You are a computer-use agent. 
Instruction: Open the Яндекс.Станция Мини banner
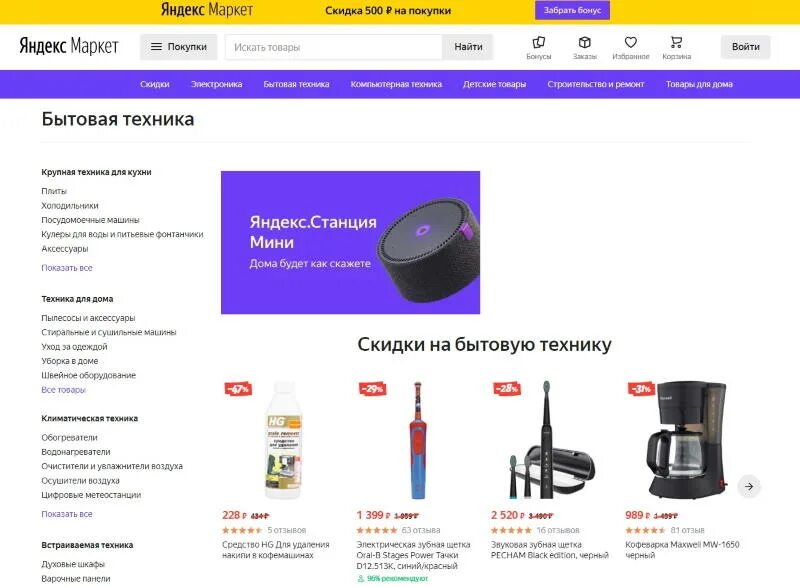pos(351,242)
